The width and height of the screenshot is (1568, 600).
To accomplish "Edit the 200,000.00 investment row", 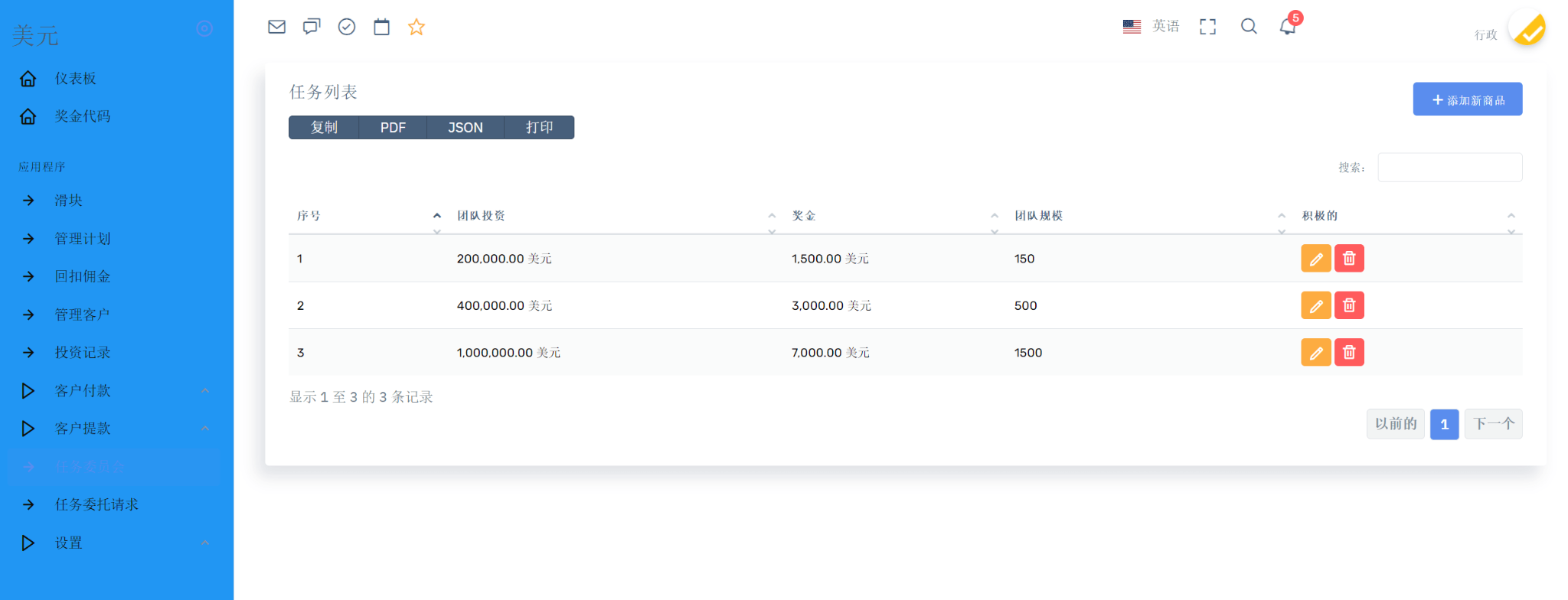I will pos(1315,259).
